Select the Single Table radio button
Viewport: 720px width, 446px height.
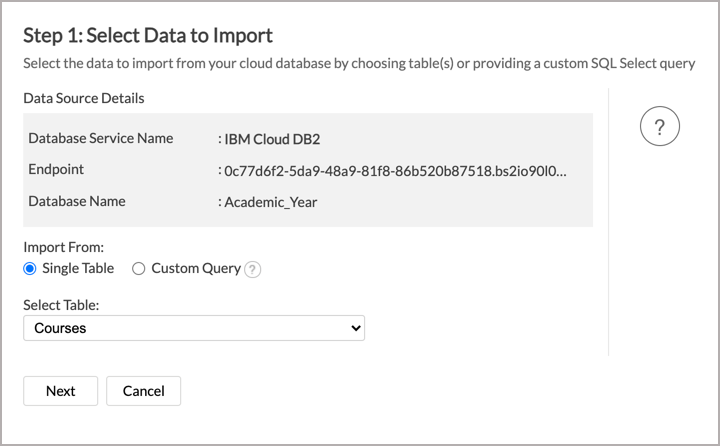pyautogui.click(x=30, y=268)
